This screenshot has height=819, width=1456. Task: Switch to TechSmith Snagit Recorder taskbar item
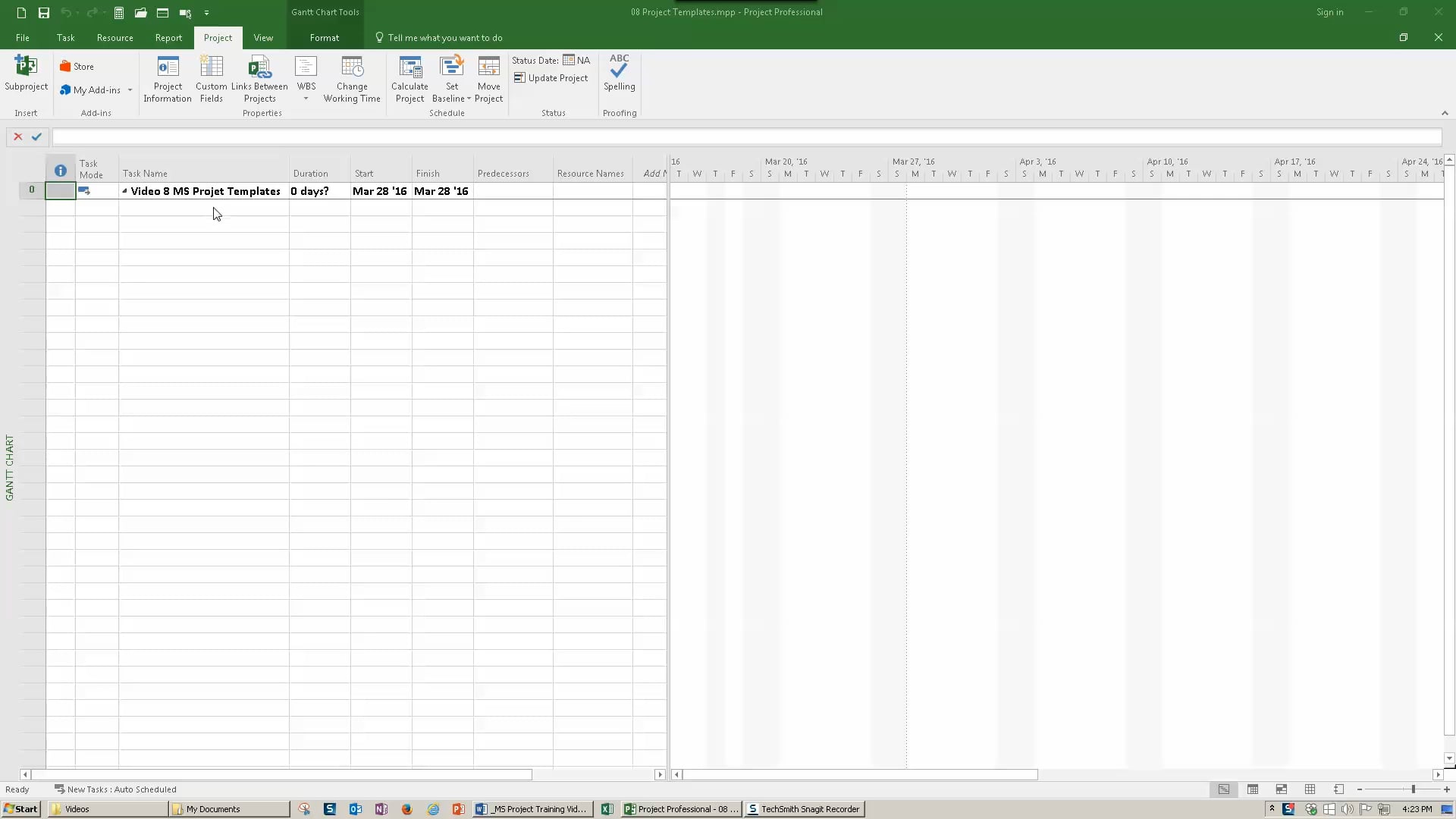[804, 809]
